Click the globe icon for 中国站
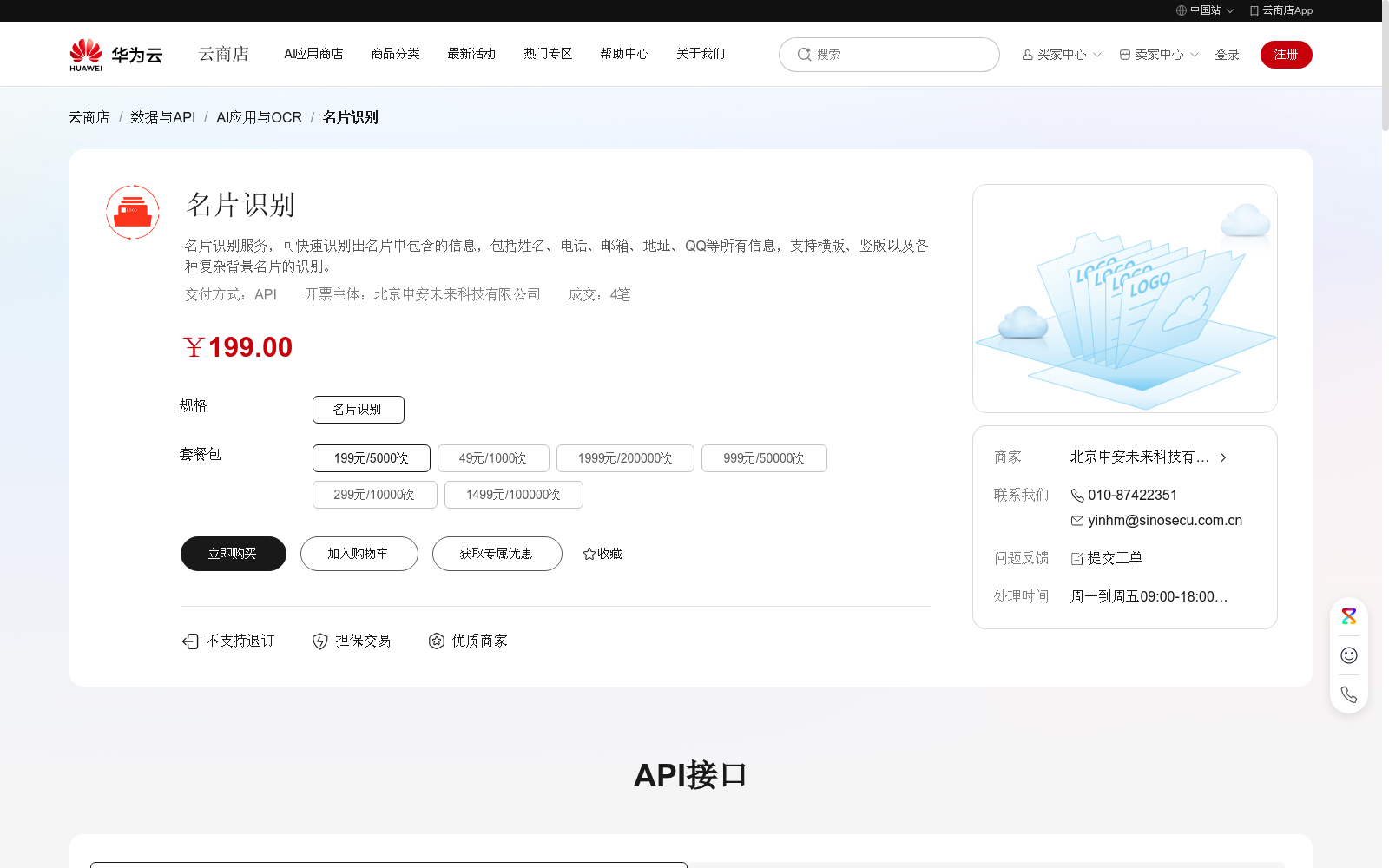 1182,10
